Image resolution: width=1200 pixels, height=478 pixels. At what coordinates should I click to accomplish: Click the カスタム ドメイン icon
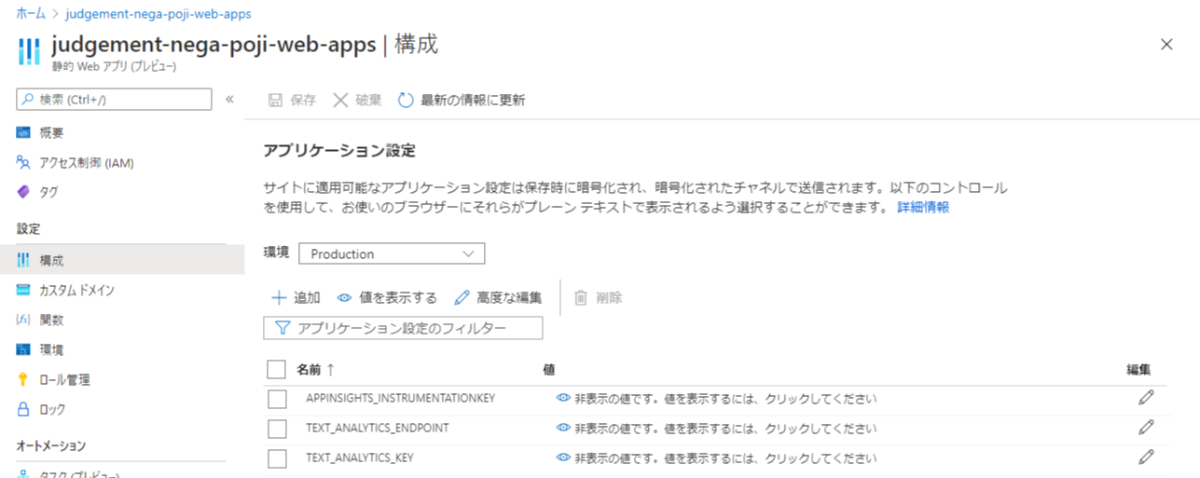click(x=24, y=290)
